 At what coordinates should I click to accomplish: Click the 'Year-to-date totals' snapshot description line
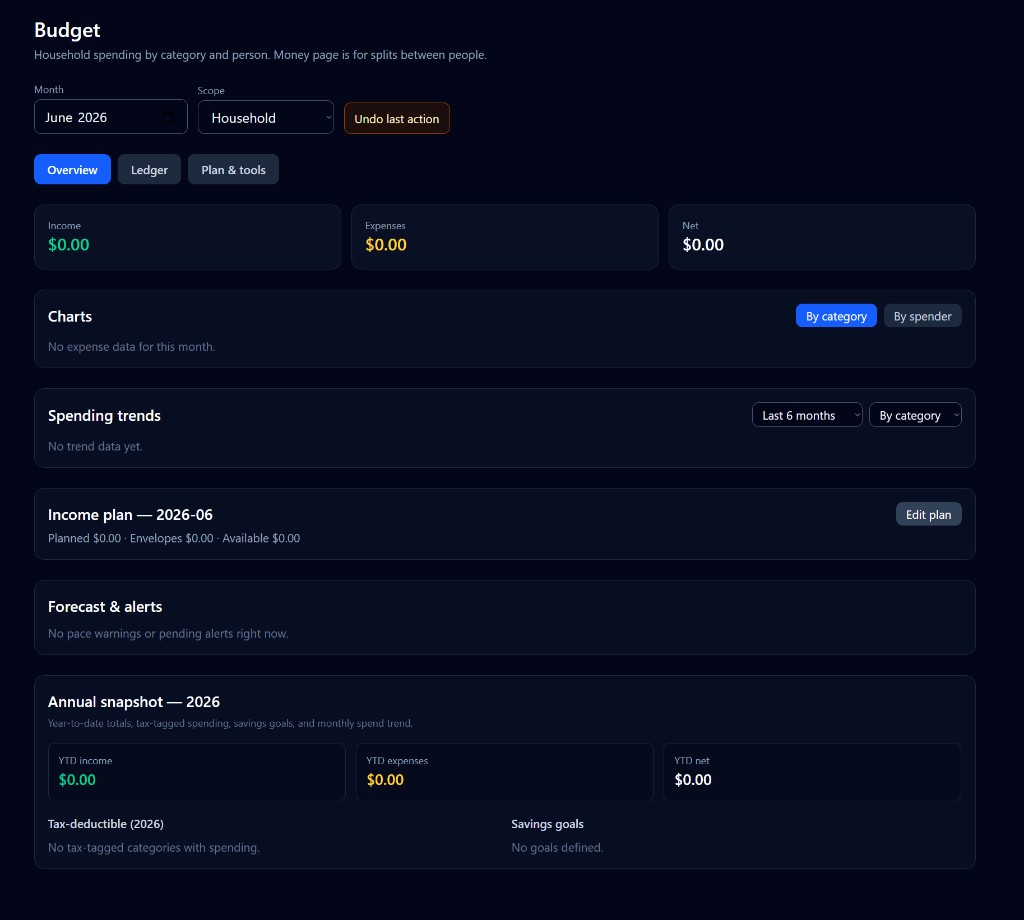(230, 723)
